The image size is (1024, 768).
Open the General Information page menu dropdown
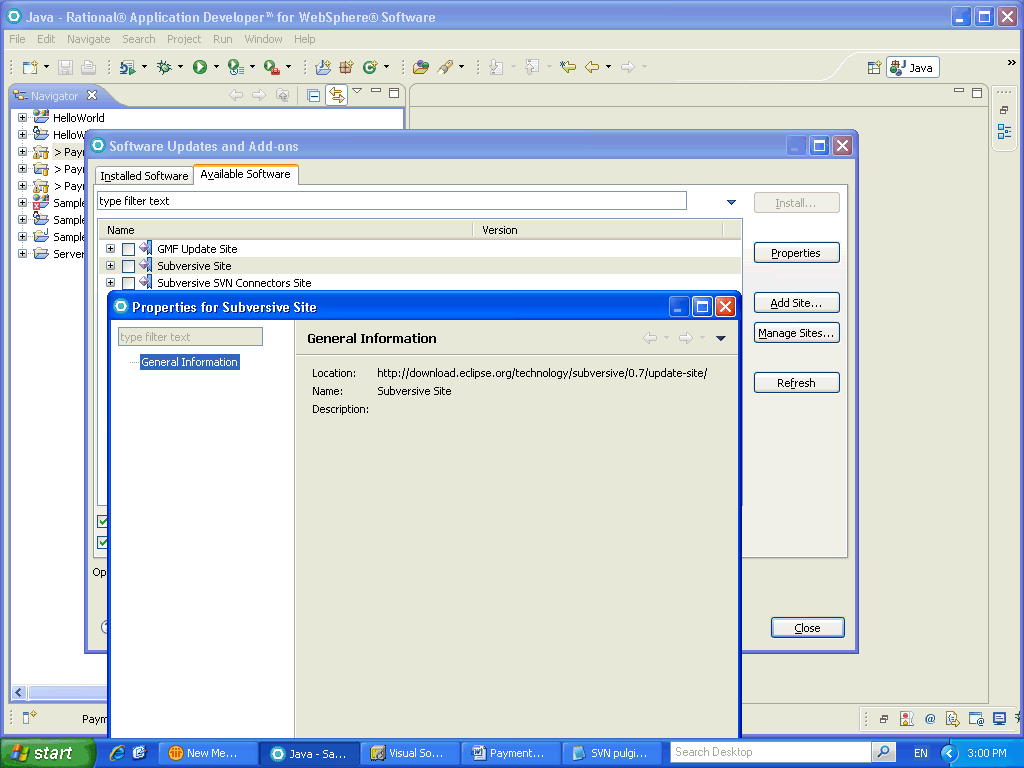tap(721, 338)
